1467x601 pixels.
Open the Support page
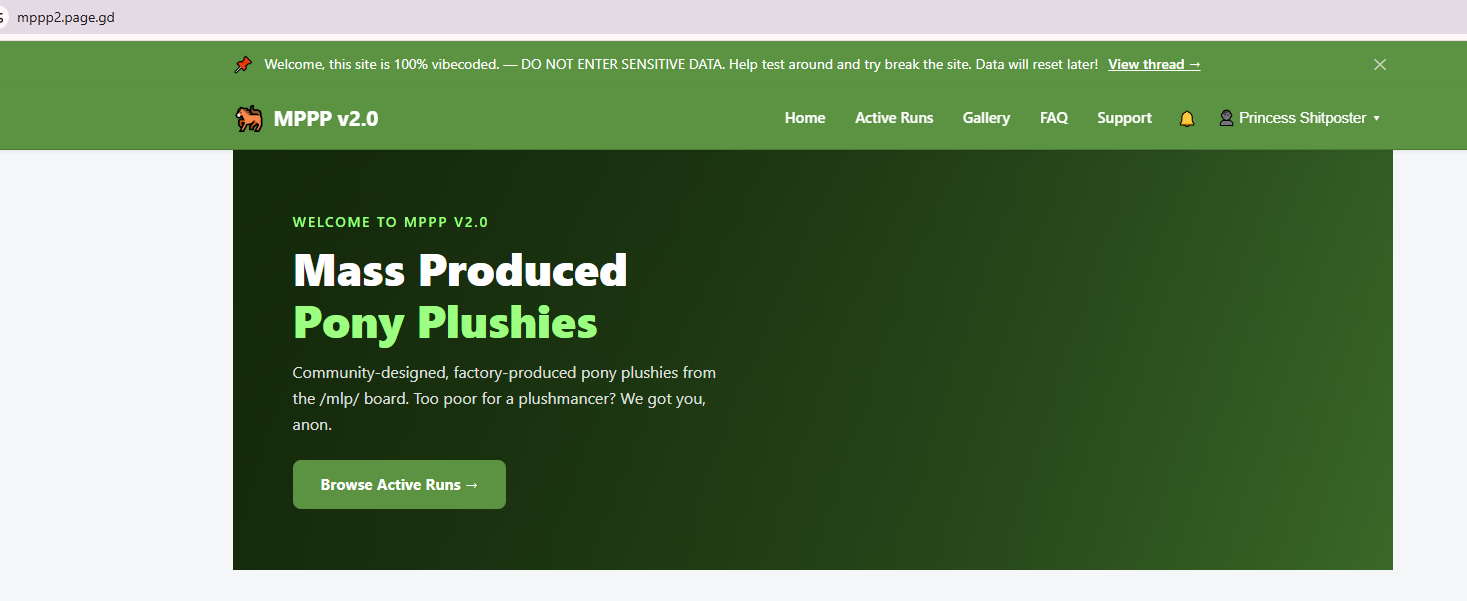[1124, 118]
